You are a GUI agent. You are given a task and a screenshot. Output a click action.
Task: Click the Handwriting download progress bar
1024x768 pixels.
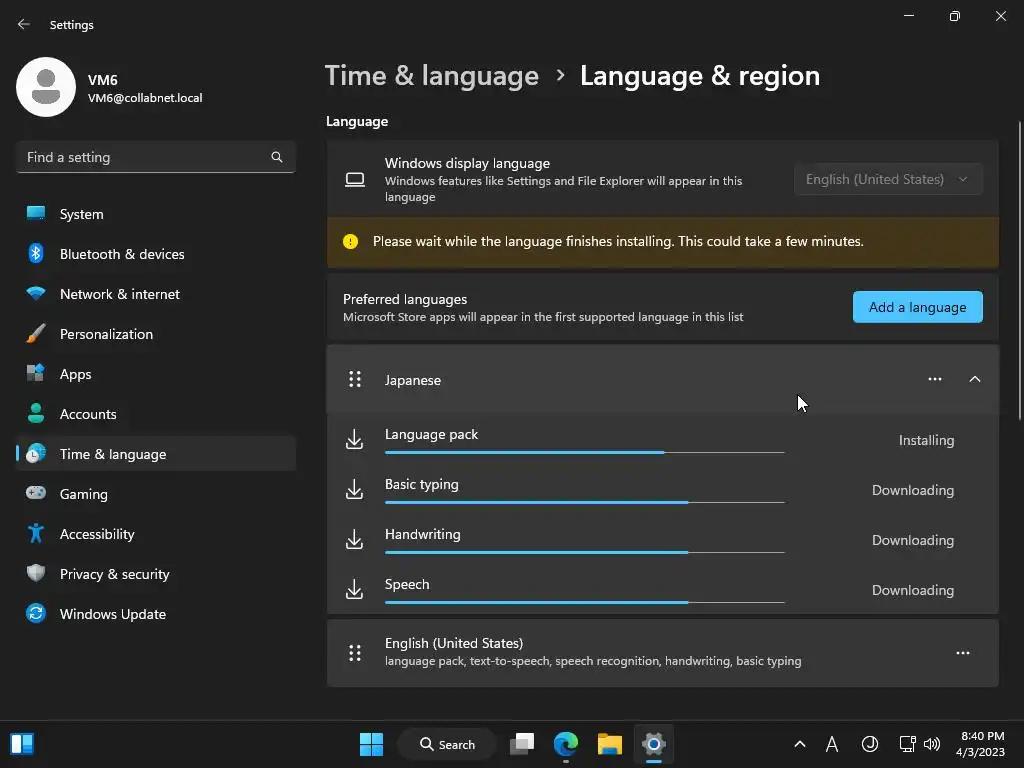584,552
